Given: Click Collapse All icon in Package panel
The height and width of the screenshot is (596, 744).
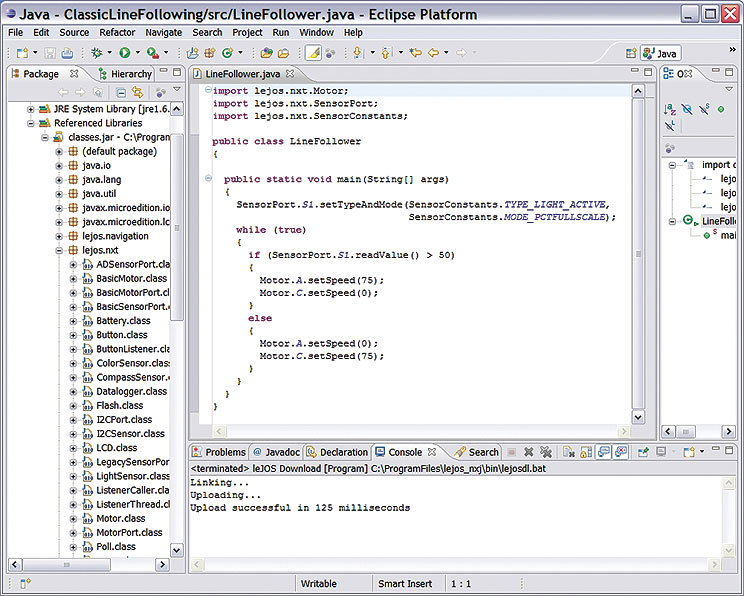Looking at the screenshot, I should (121, 92).
